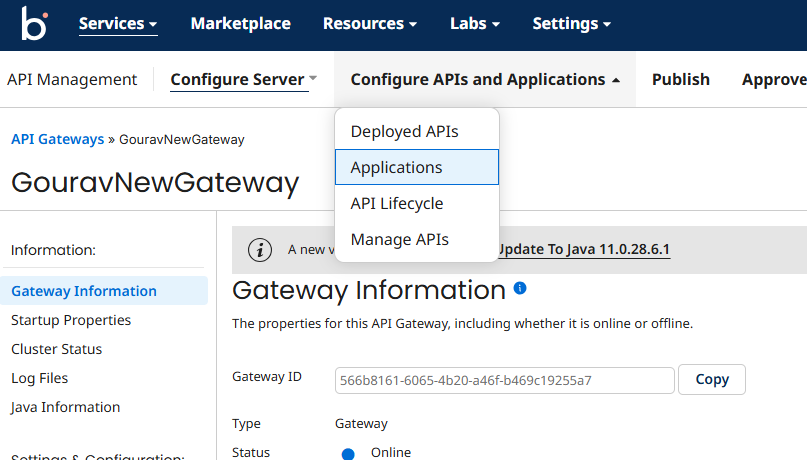Open the Labs dropdown
Screen dimensions: 807x460
pos(475,24)
